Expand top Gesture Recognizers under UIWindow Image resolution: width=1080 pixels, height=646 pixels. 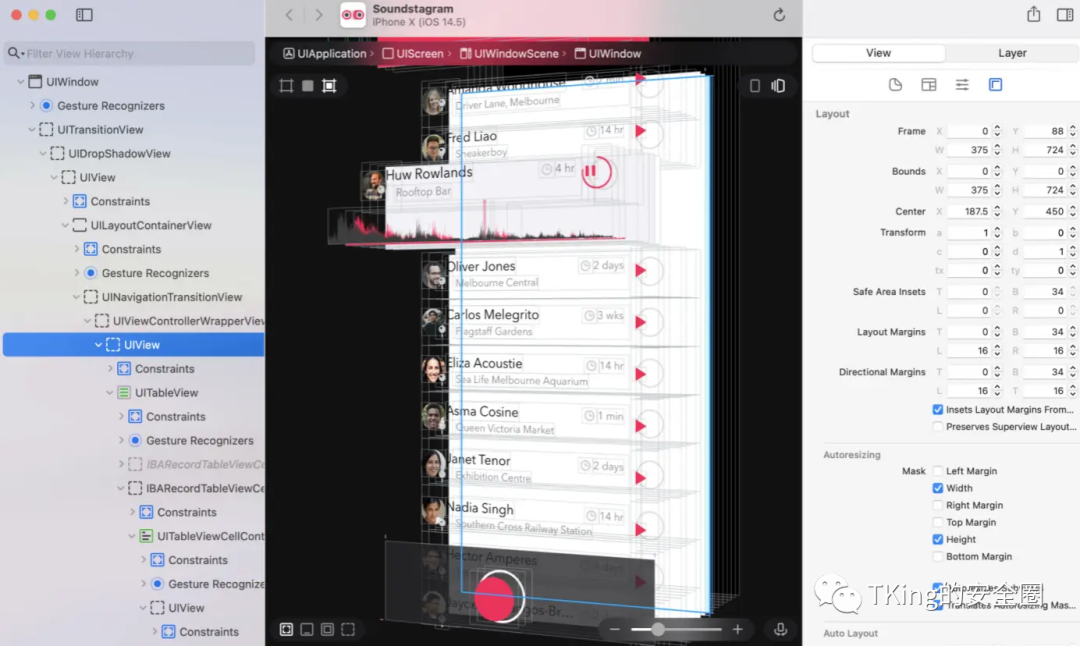[32, 105]
